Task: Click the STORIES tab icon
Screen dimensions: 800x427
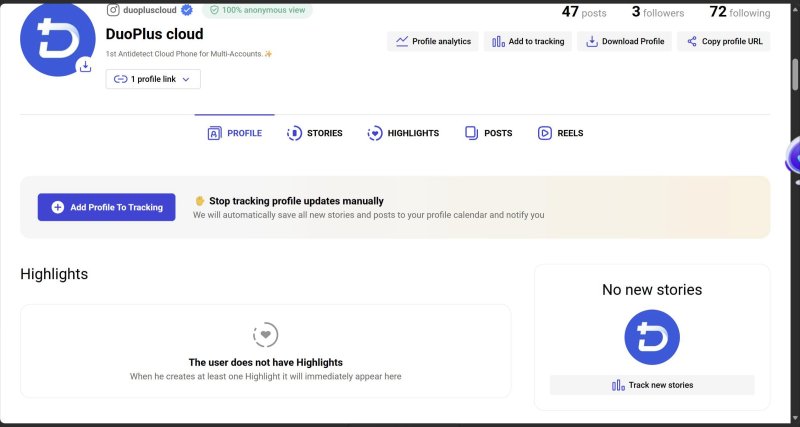Action: (294, 133)
